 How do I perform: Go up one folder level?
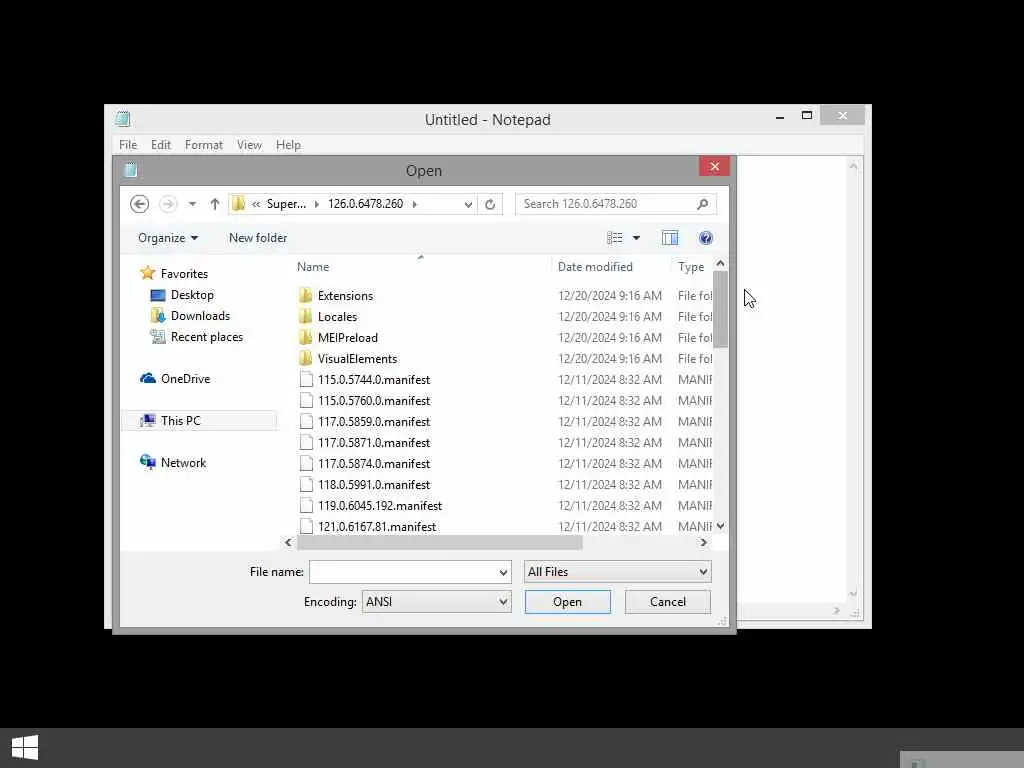215,204
